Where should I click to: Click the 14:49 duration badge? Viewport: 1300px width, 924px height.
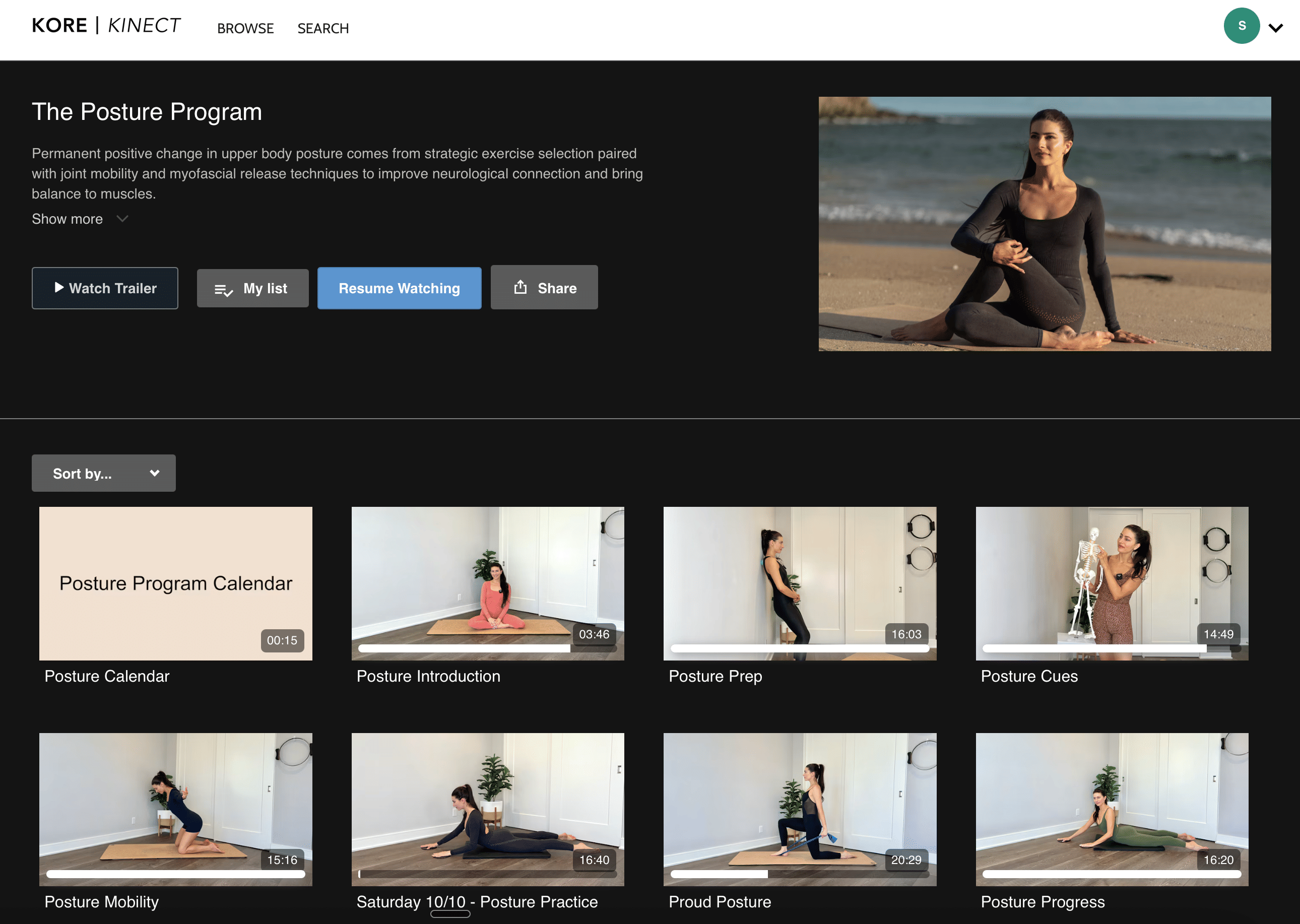[1219, 634]
